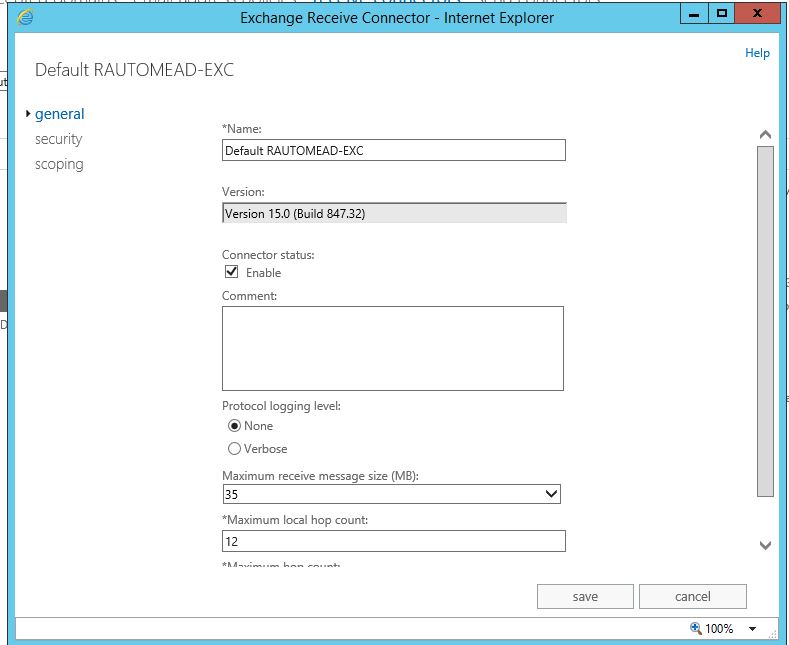Close the Exchange Receive Connector window
This screenshot has width=789, height=645.
(x=757, y=14)
